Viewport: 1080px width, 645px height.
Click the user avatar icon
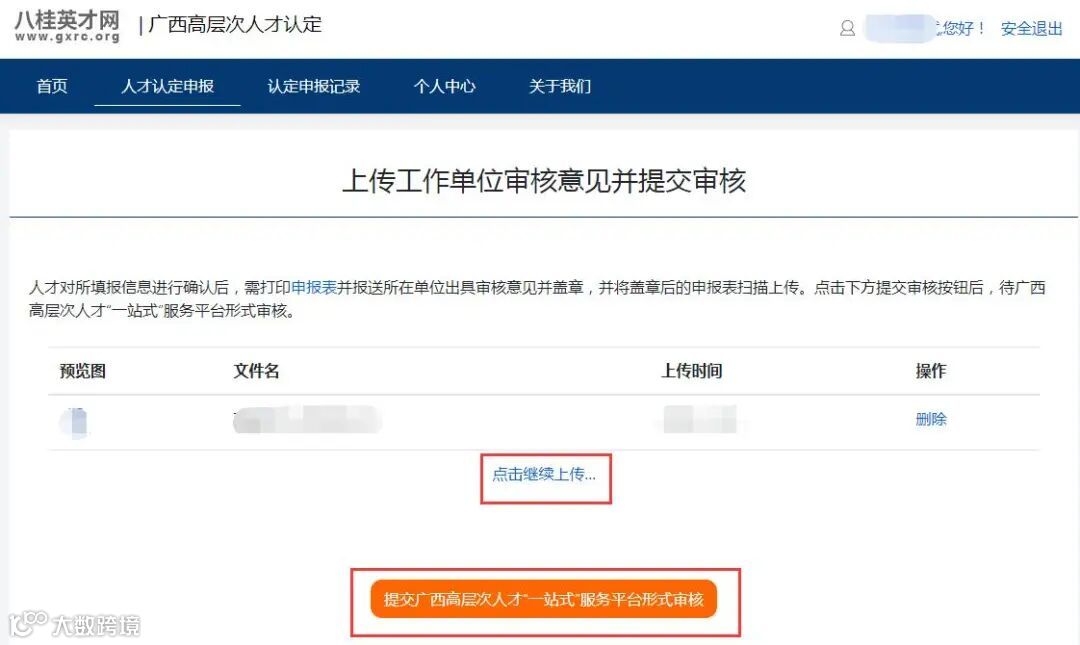click(847, 28)
